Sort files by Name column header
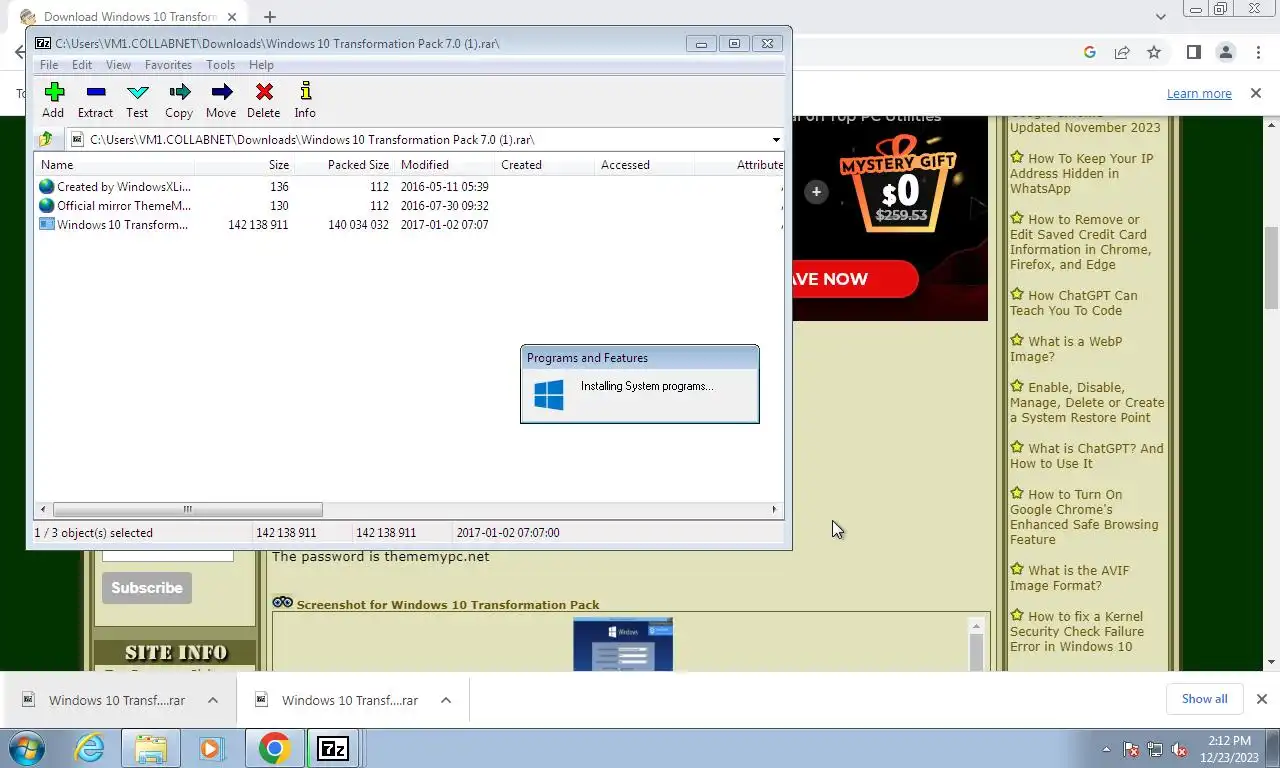 (x=115, y=165)
